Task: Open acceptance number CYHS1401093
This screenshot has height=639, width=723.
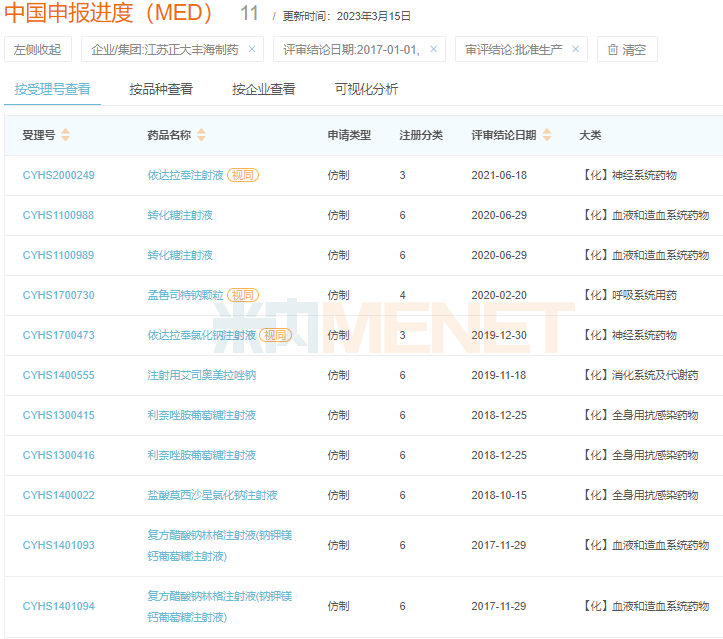Action: pyautogui.click(x=59, y=545)
